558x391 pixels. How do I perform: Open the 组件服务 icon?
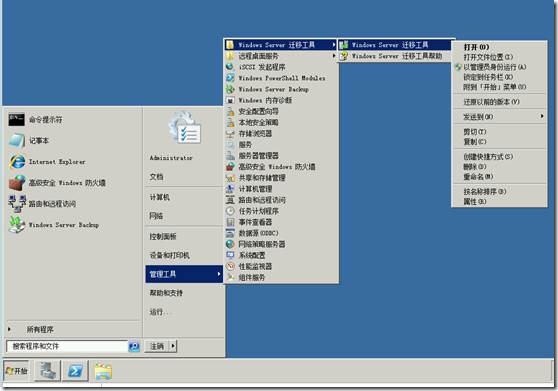tap(230, 277)
